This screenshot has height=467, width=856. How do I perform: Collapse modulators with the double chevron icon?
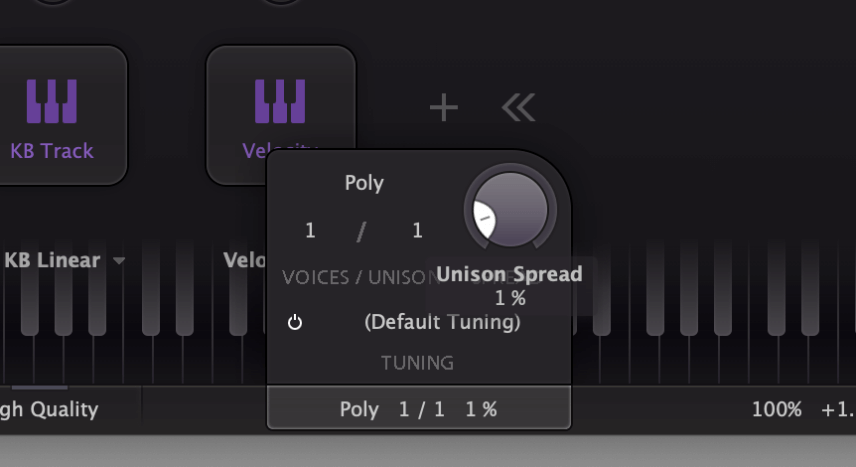point(519,107)
